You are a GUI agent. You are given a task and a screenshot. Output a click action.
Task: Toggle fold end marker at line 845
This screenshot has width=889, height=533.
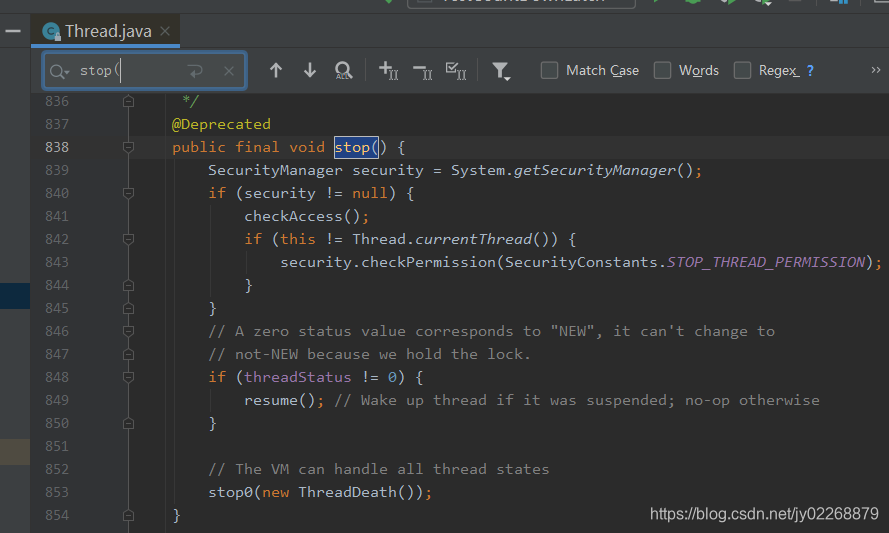pos(129,308)
